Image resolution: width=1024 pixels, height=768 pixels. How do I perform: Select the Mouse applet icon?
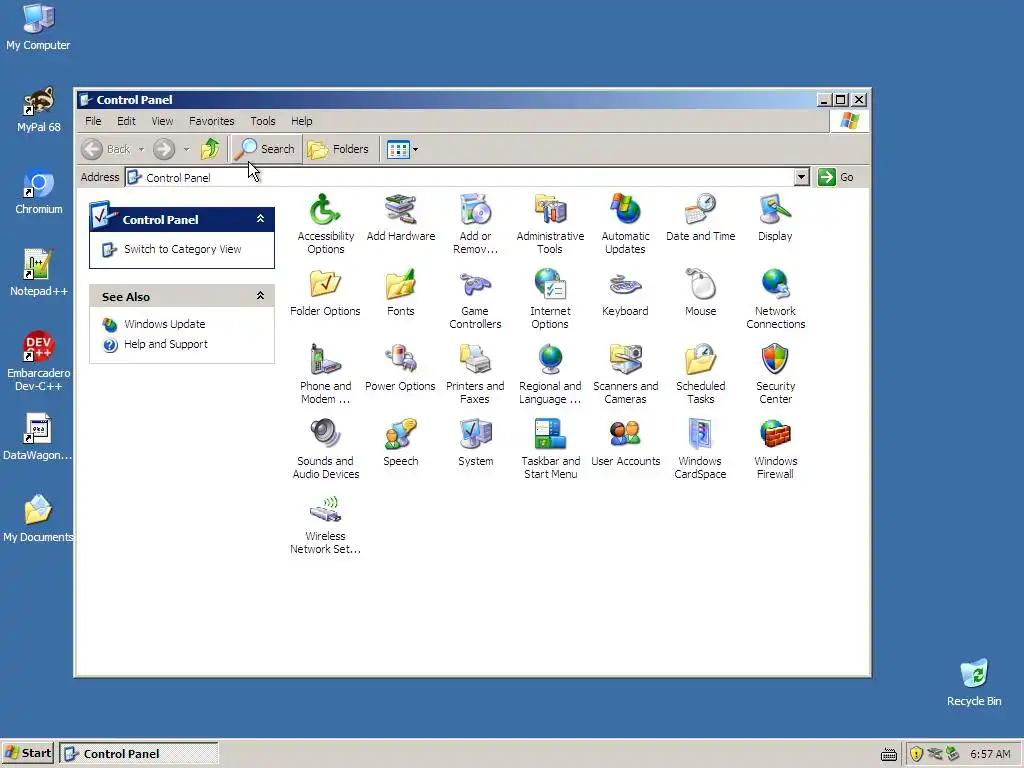pos(700,293)
